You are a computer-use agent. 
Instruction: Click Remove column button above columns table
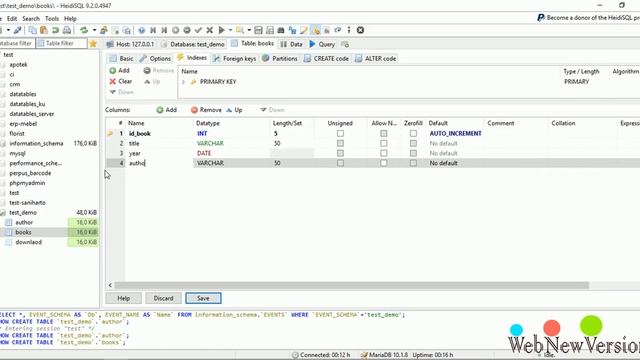click(x=206, y=110)
